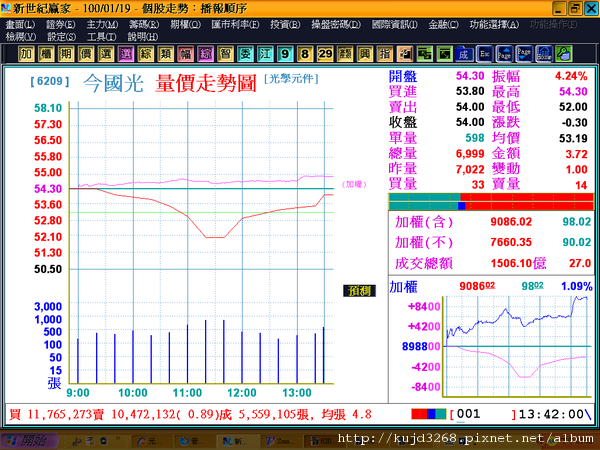This screenshot has height=450, width=600.
Task: Open the 期權(O) menu
Action: point(185,25)
